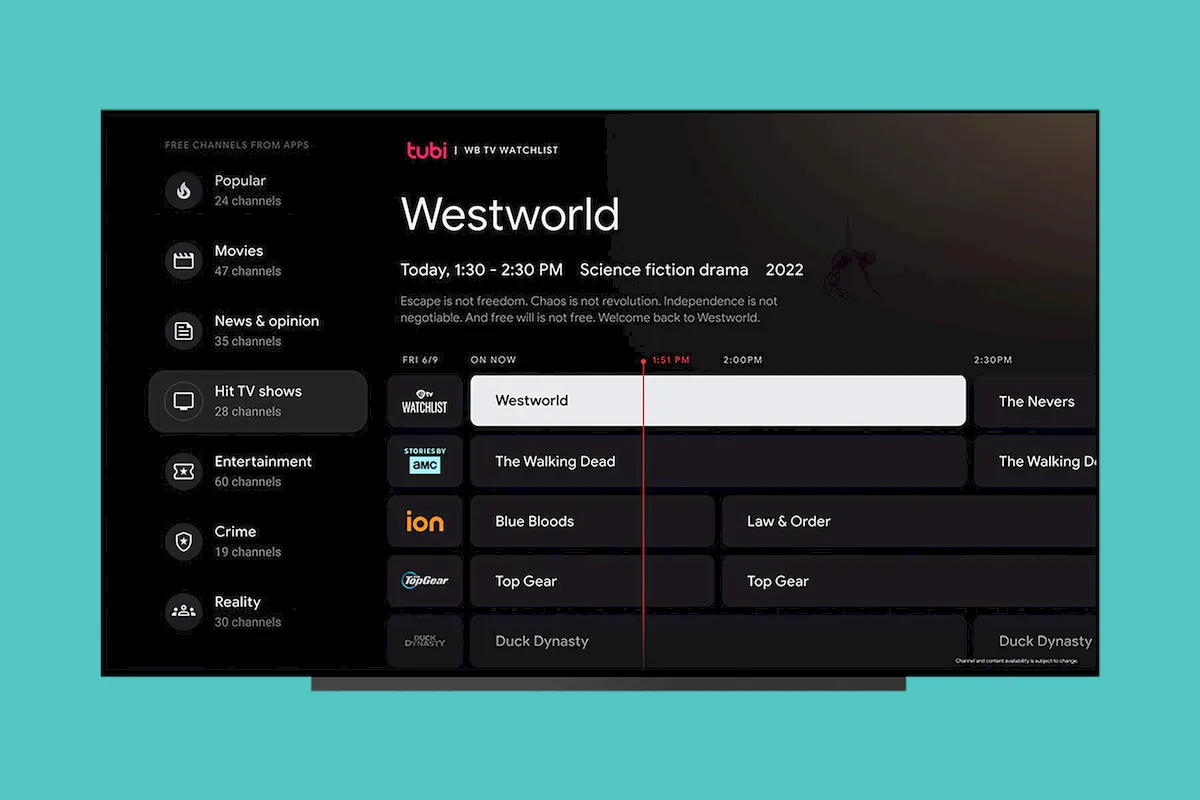Screen dimensions: 1200x800
Task: Open the WB TV Watchlist channel logo
Action: 425,401
